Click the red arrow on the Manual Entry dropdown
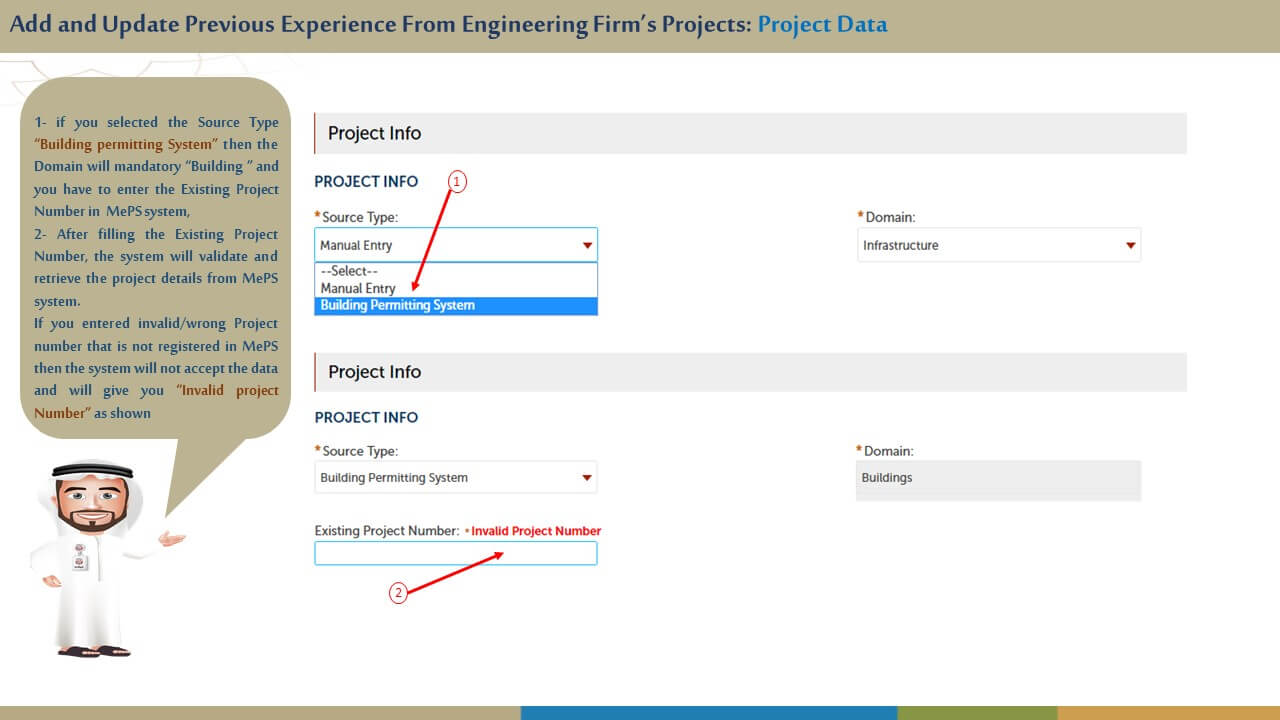Screen dimensions: 1280x720 [587, 246]
